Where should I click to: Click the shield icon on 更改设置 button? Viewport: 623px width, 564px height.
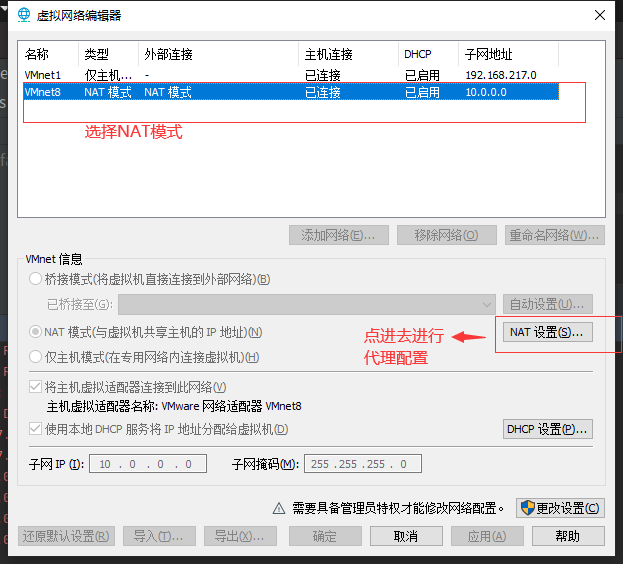[528, 508]
